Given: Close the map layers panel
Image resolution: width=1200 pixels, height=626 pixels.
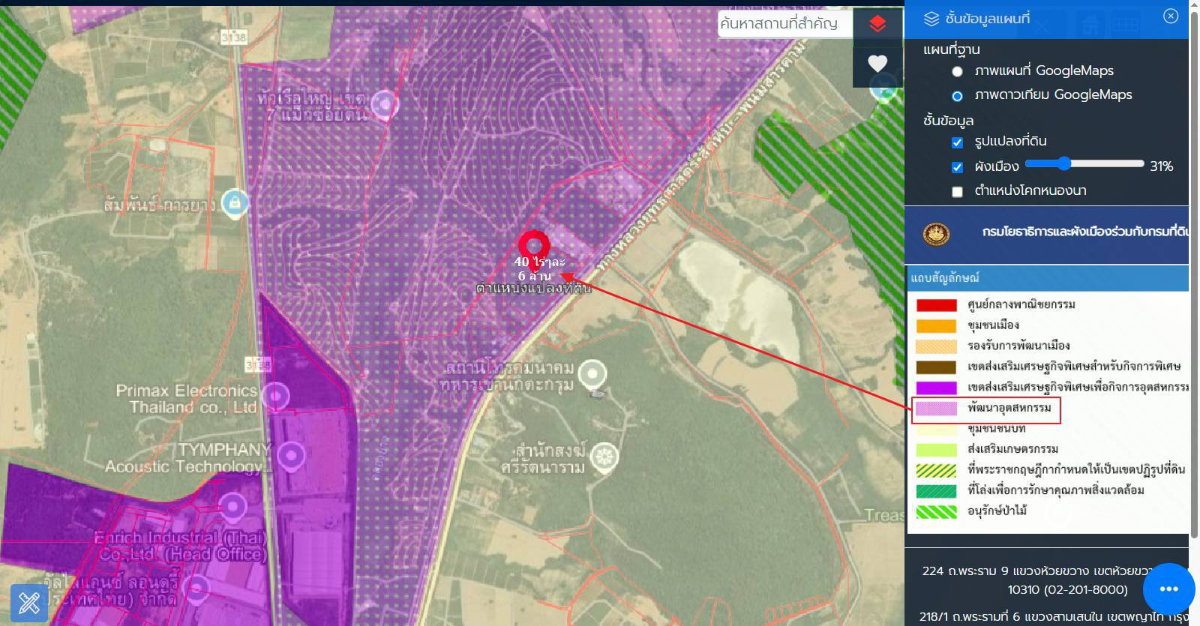Looking at the screenshot, I should click(x=1170, y=16).
